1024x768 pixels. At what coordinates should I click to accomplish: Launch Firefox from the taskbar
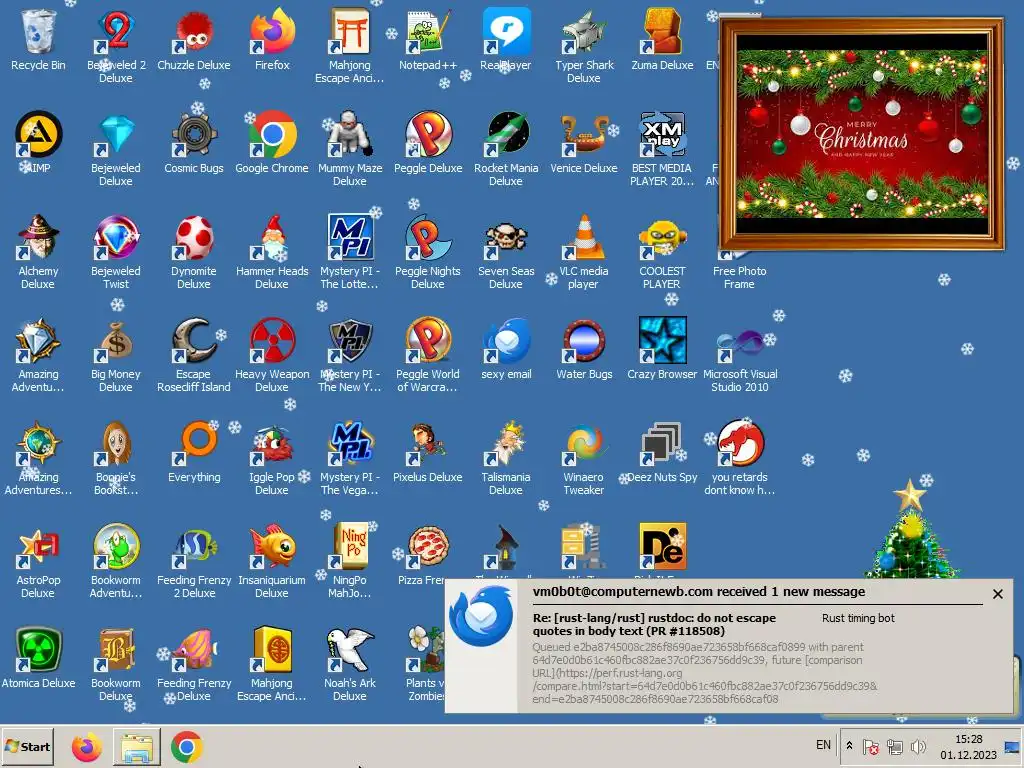pos(86,747)
